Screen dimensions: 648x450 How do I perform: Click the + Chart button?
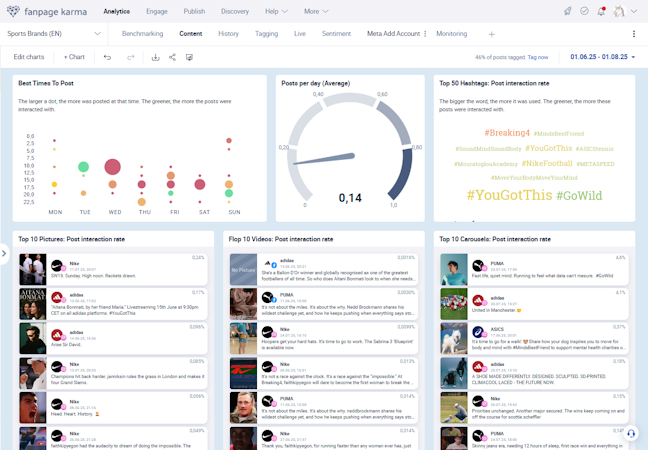(74, 57)
